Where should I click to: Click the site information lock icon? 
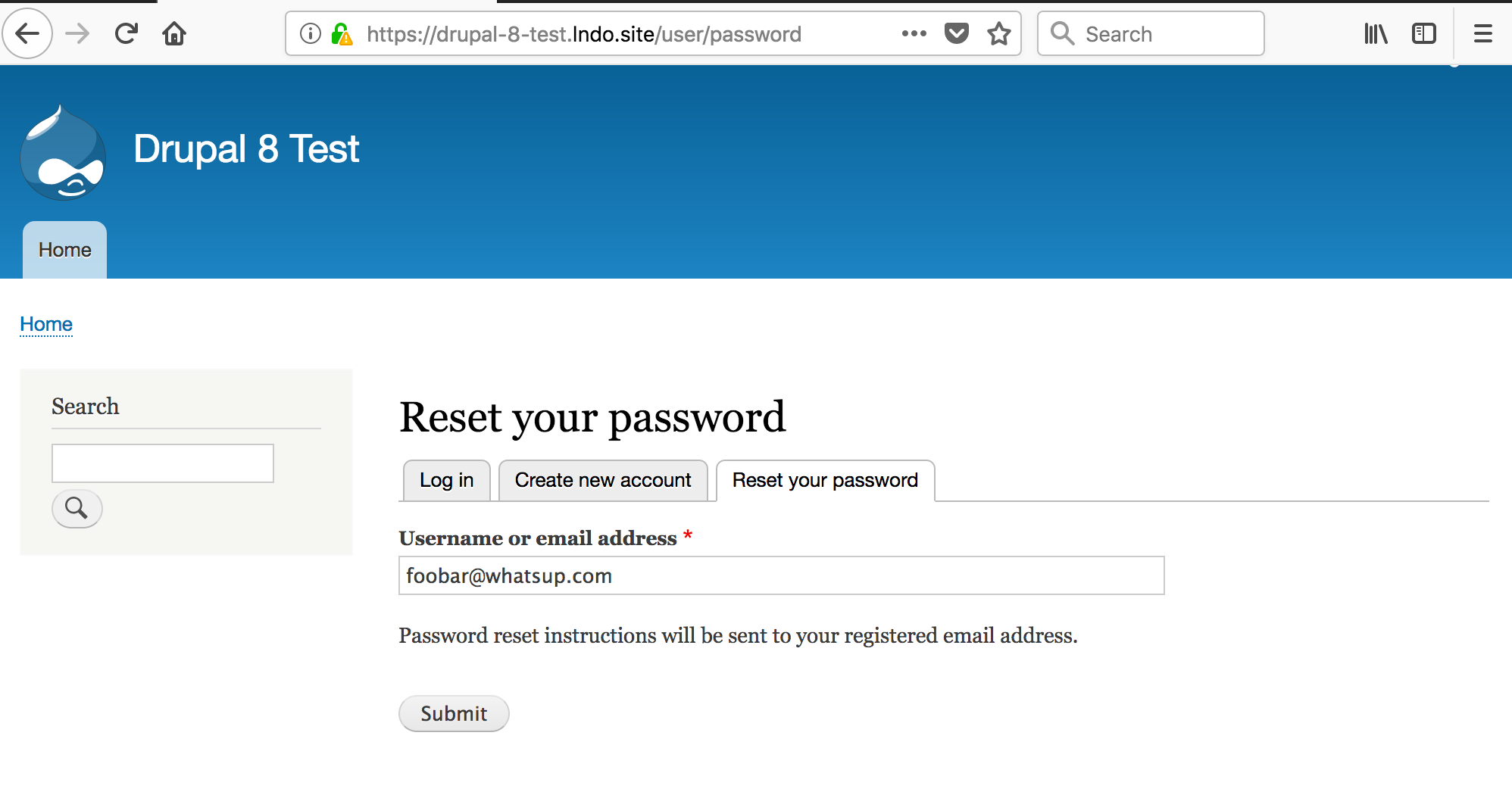click(x=342, y=33)
